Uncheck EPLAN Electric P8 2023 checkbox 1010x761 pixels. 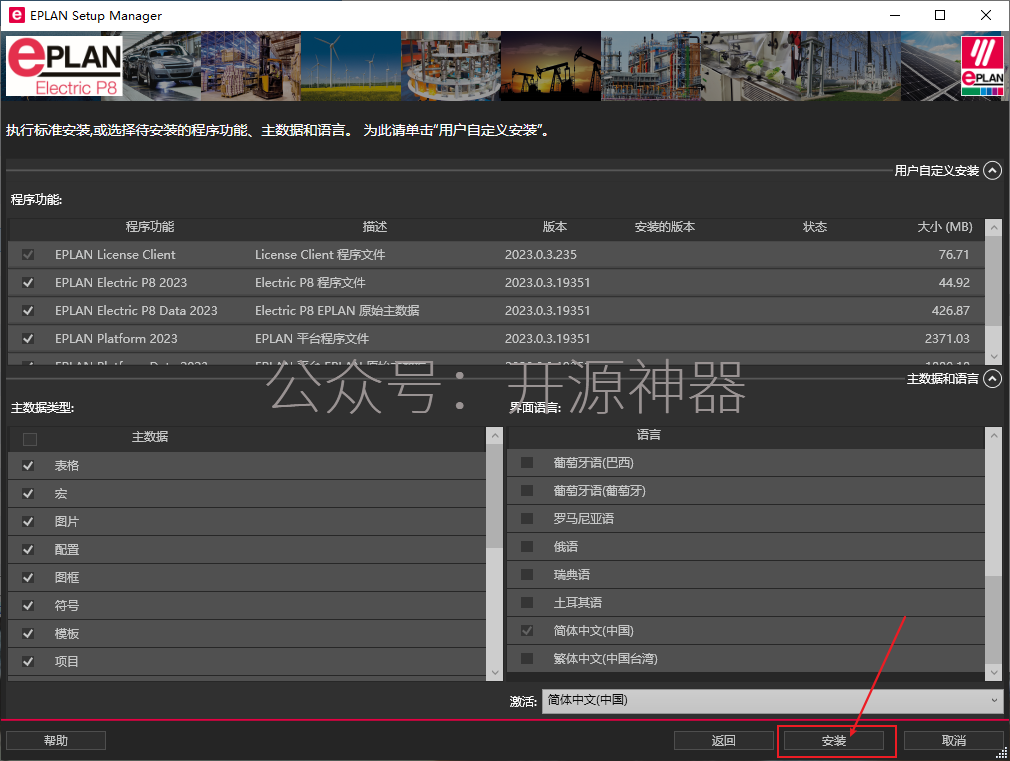point(28,282)
